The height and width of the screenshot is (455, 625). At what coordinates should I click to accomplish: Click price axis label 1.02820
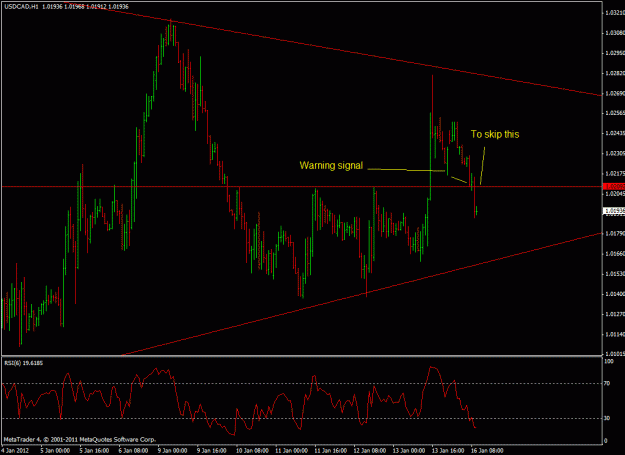[x=615, y=73]
